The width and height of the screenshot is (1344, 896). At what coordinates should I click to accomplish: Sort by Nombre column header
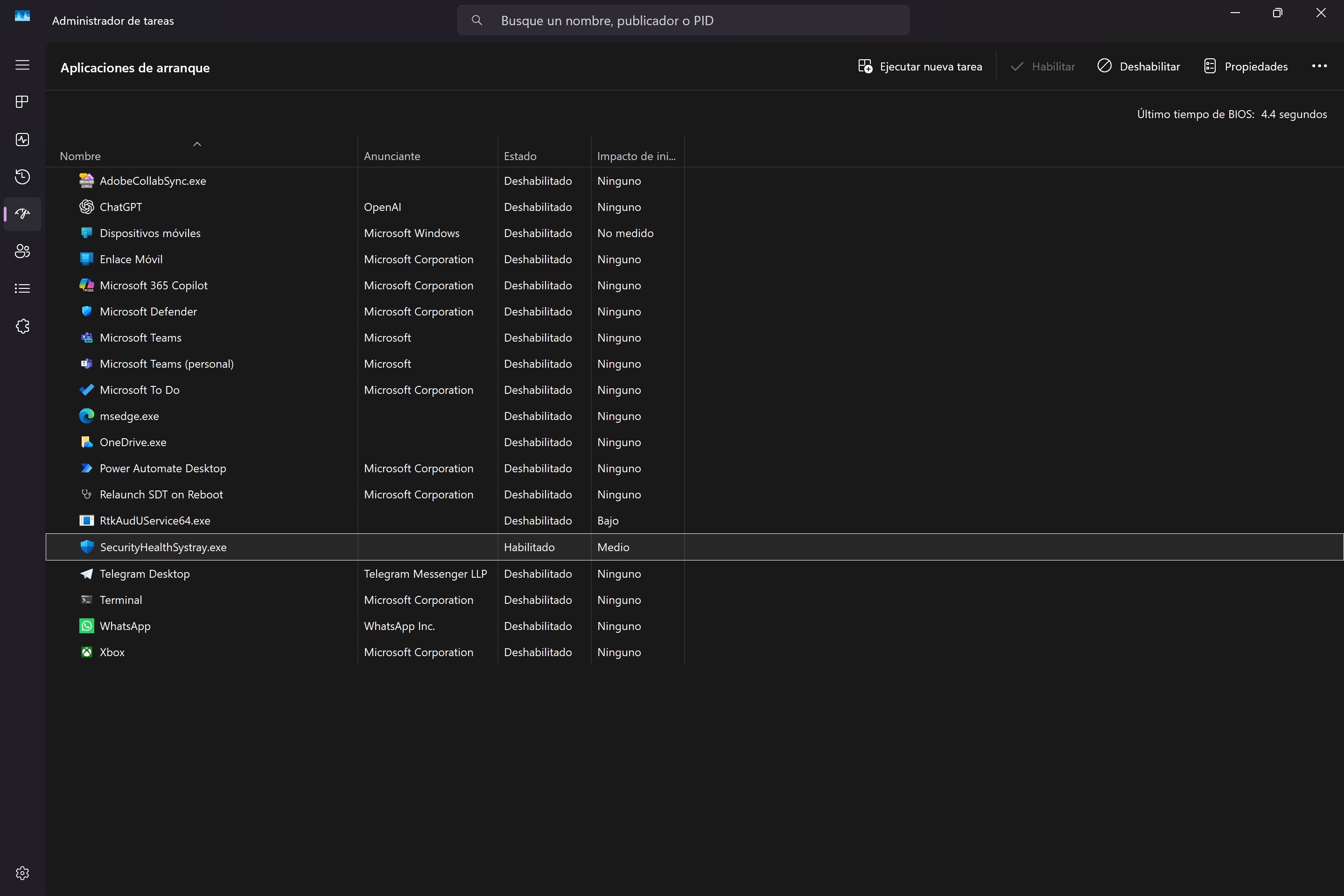(201, 151)
